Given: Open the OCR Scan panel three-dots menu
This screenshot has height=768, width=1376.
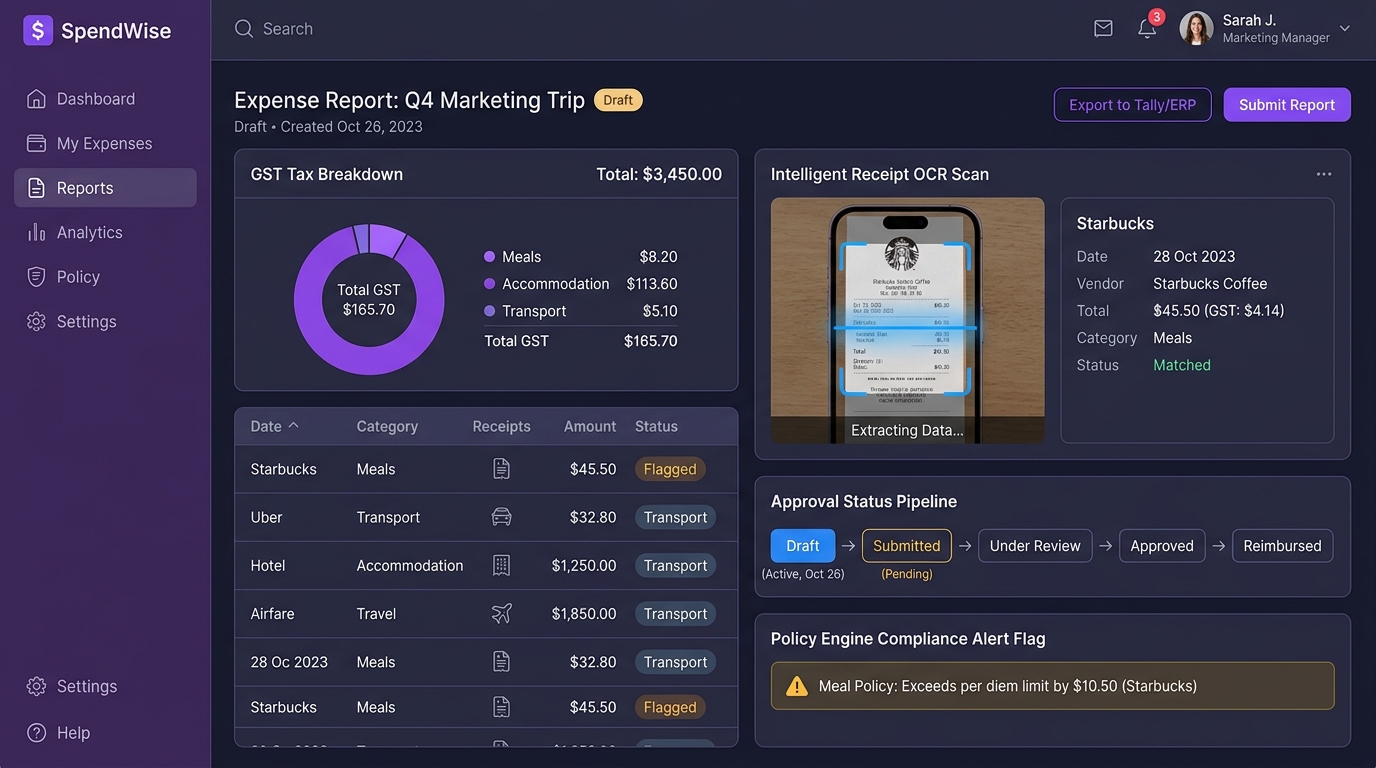Looking at the screenshot, I should (x=1324, y=174).
